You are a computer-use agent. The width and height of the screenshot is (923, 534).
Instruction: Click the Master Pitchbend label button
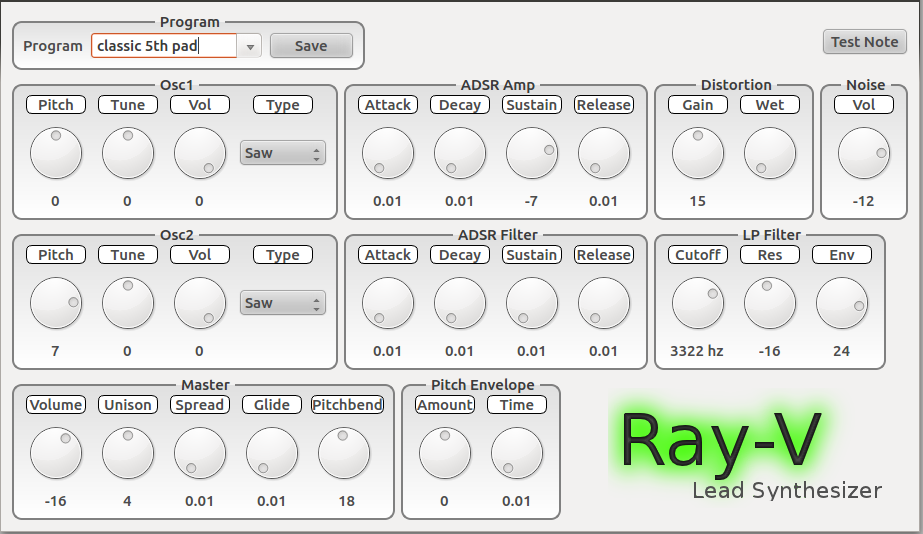[x=347, y=405]
